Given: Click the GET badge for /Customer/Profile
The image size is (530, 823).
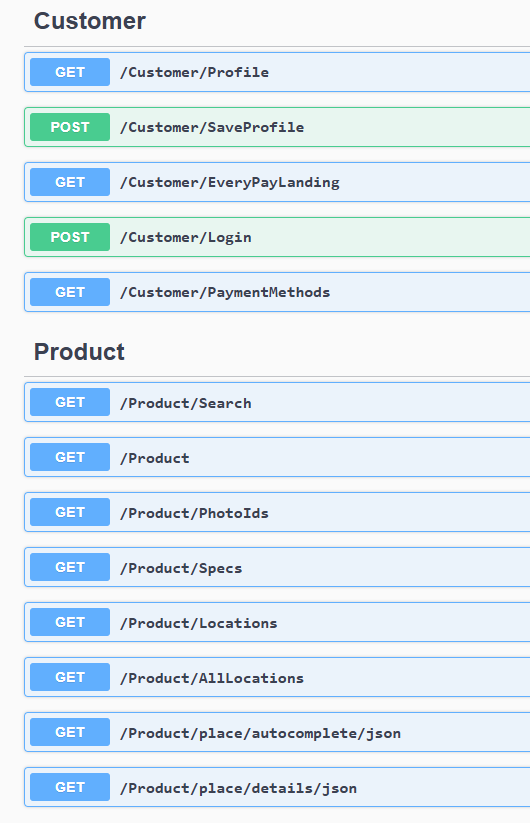Looking at the screenshot, I should (x=70, y=72).
